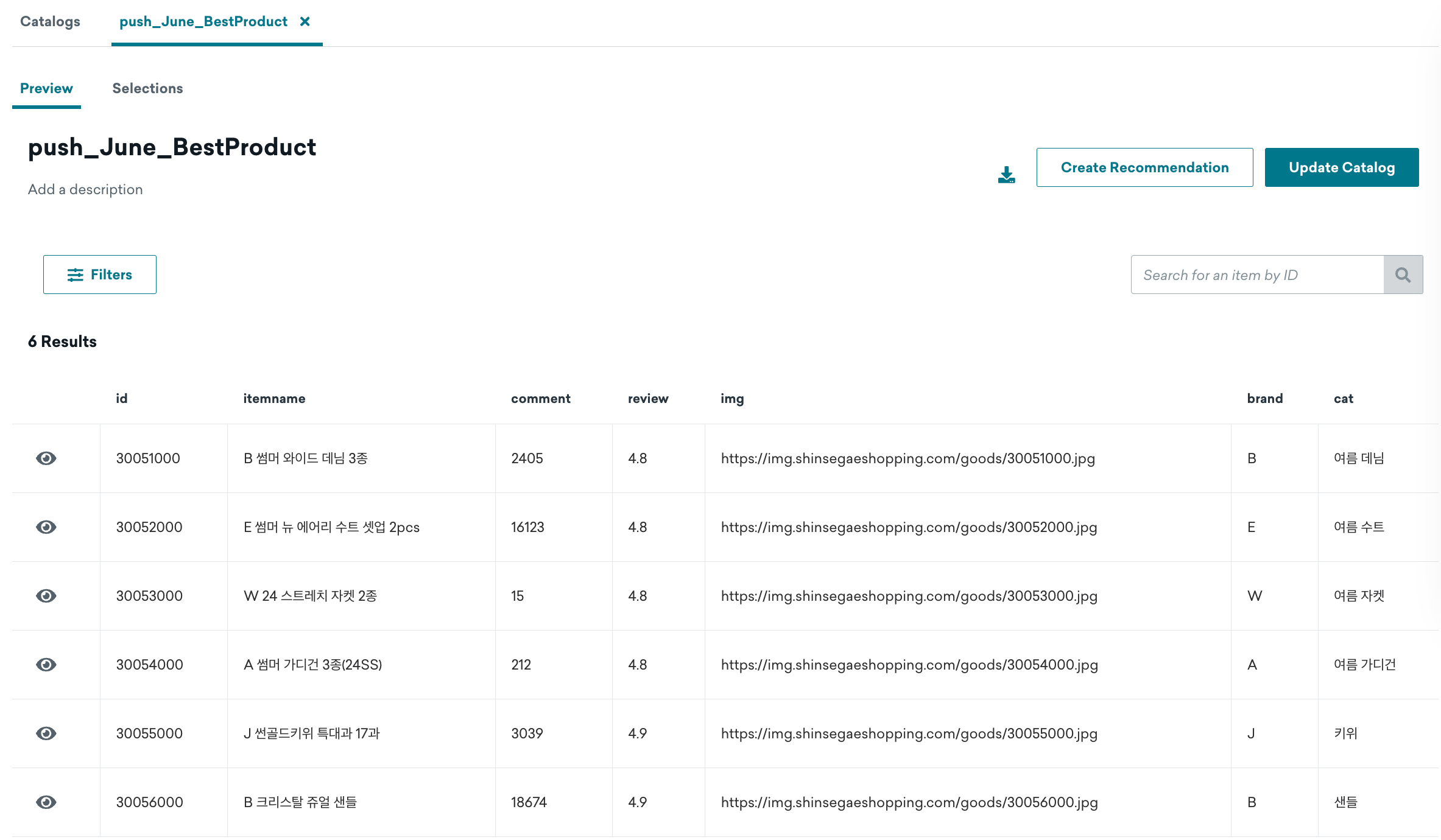Click itemname B 썸머 와이드 데님 3종
The width and height of the screenshot is (1441, 840).
[x=306, y=458]
